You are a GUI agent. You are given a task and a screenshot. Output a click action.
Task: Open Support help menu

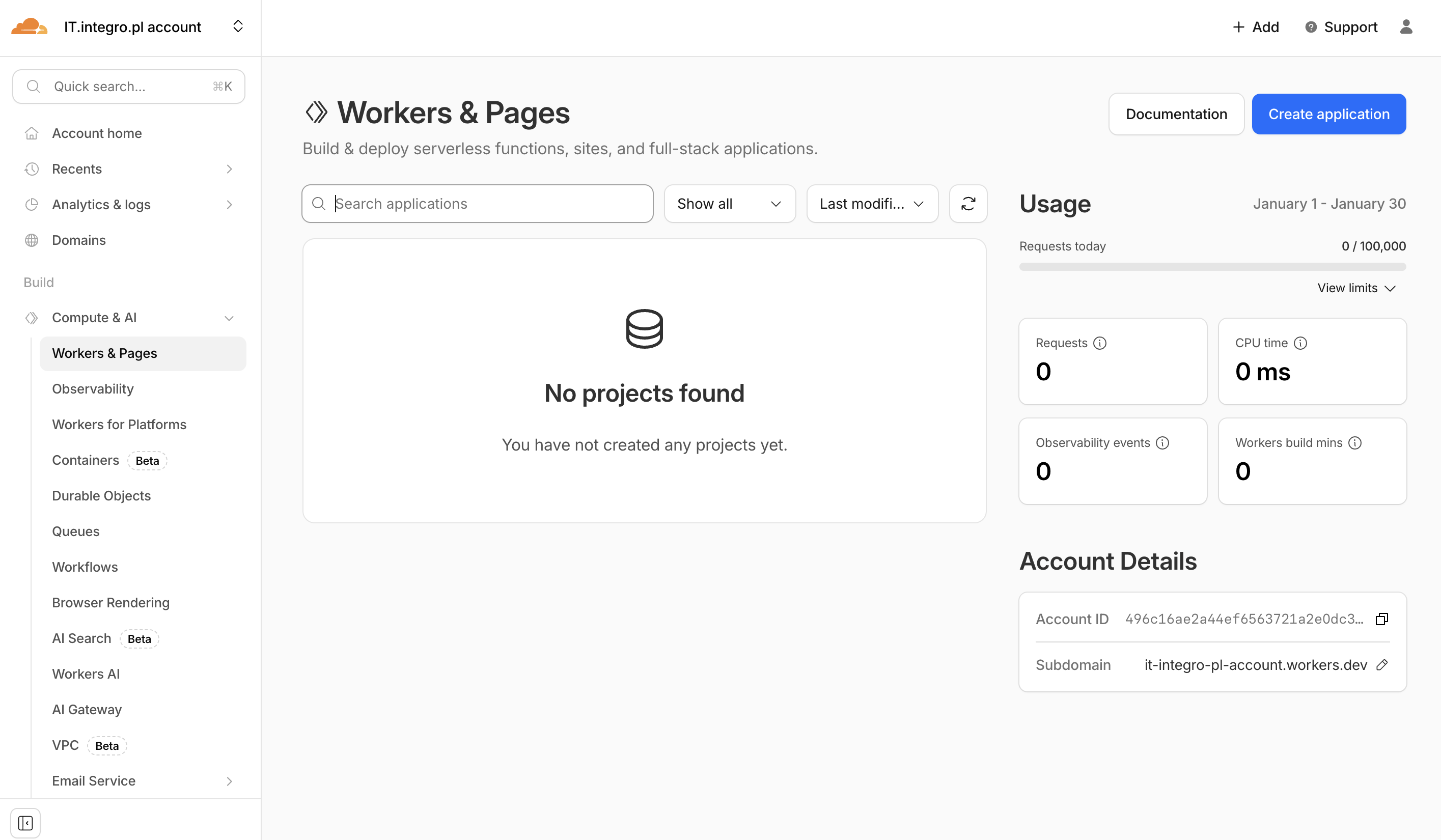1340,27
